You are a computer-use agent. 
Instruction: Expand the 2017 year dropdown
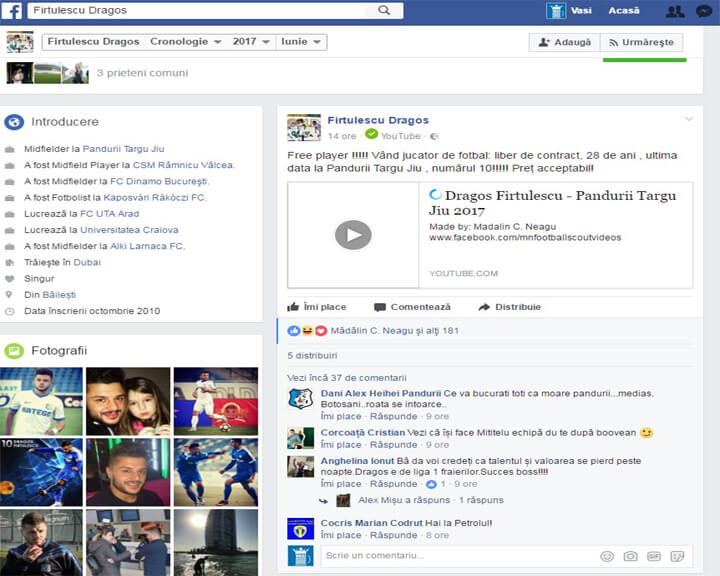point(251,42)
